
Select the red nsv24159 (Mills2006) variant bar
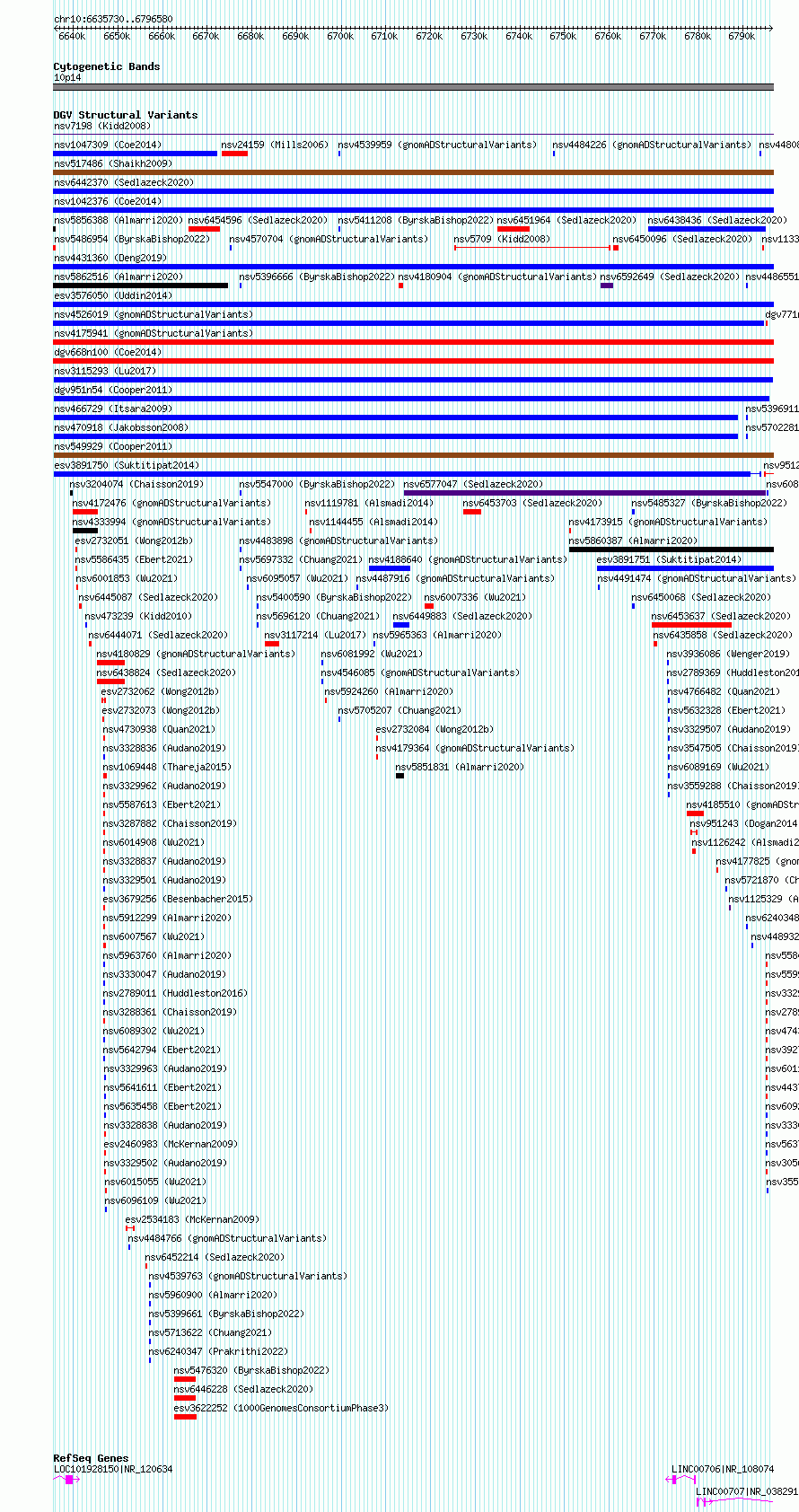234,154
